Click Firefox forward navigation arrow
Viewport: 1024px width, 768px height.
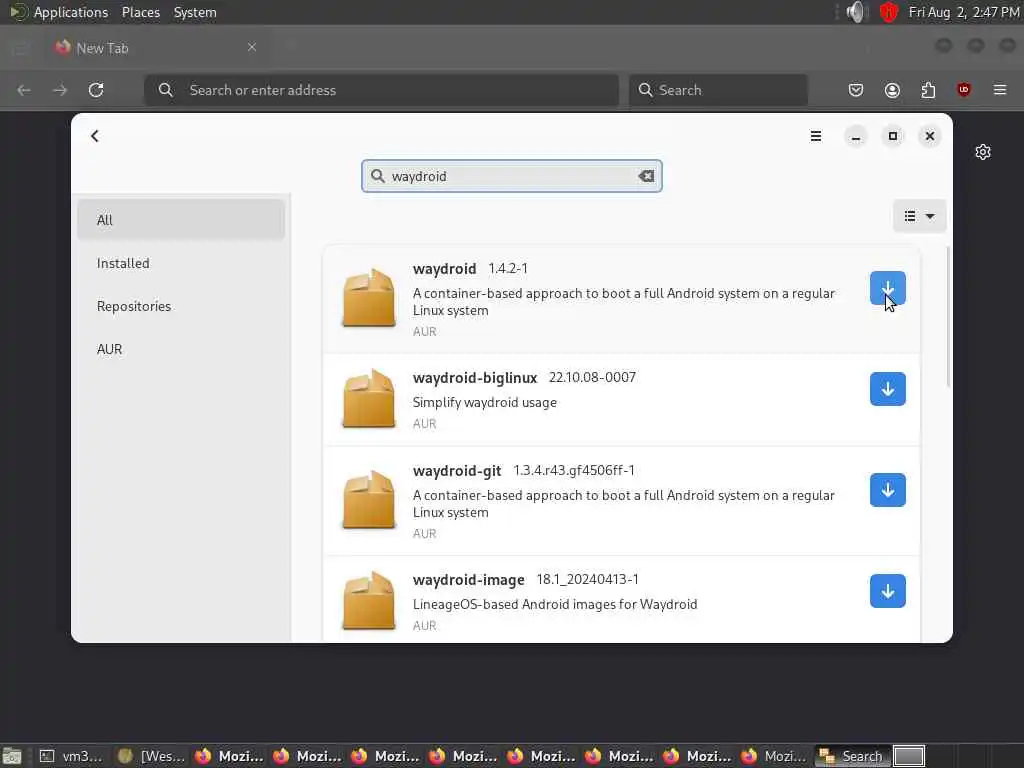(60, 90)
